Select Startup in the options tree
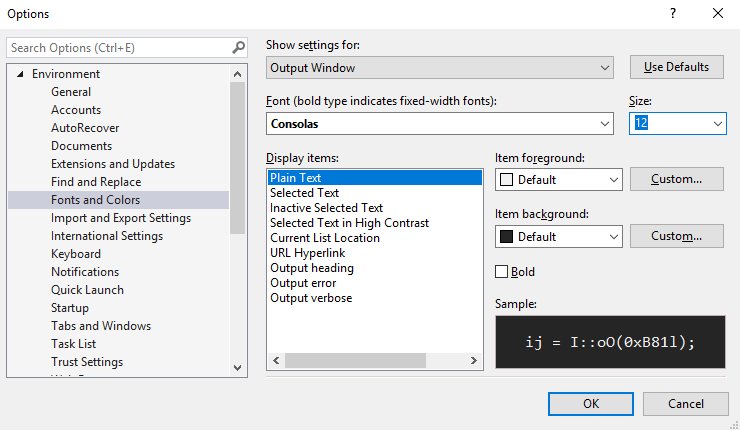 (70, 308)
